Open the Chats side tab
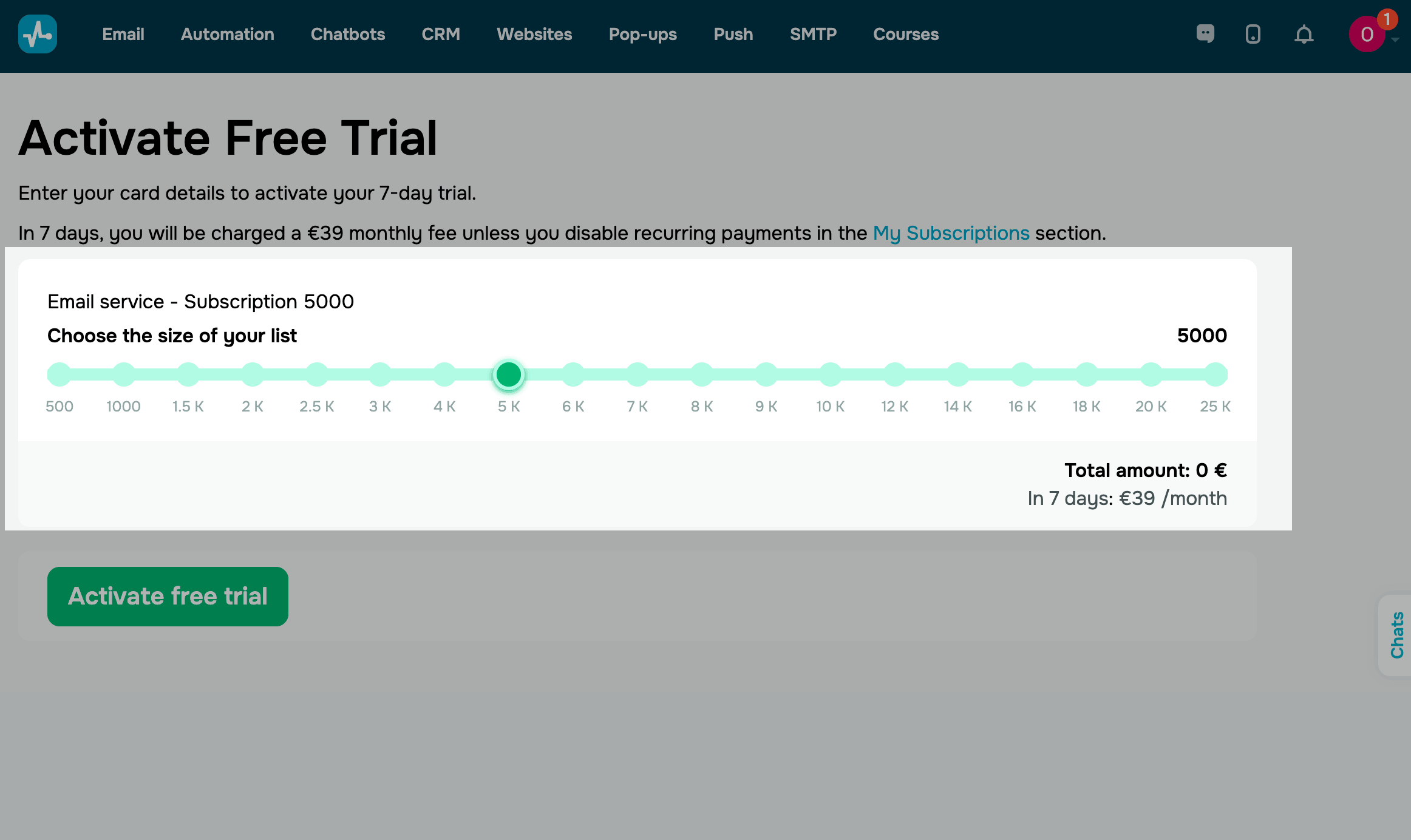 pyautogui.click(x=1396, y=635)
